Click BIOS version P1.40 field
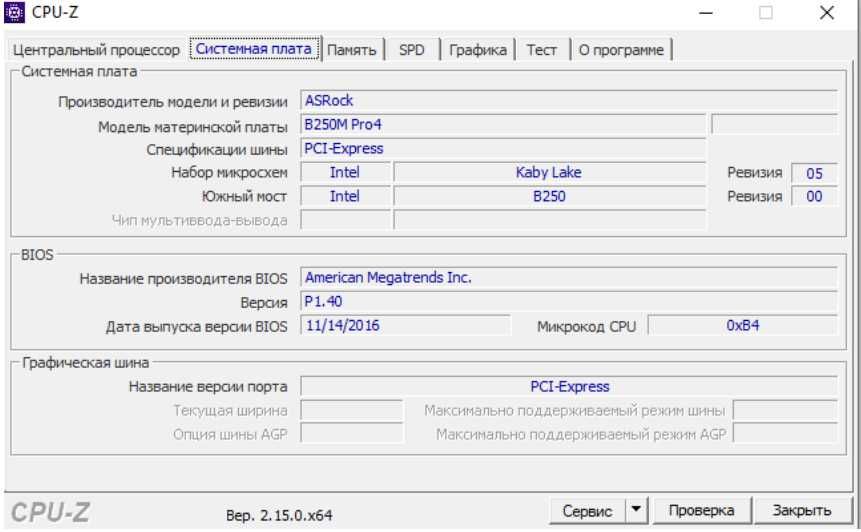Image resolution: width=861 pixels, height=532 pixels. point(569,301)
